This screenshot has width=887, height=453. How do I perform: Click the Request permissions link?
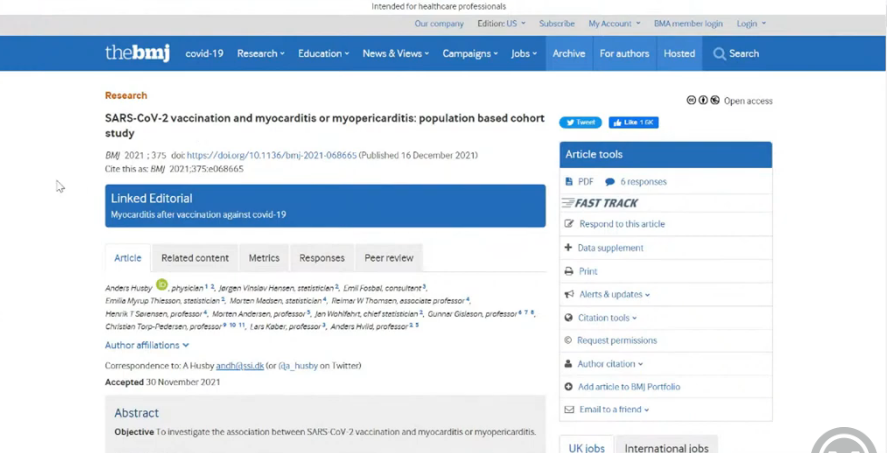[617, 340]
